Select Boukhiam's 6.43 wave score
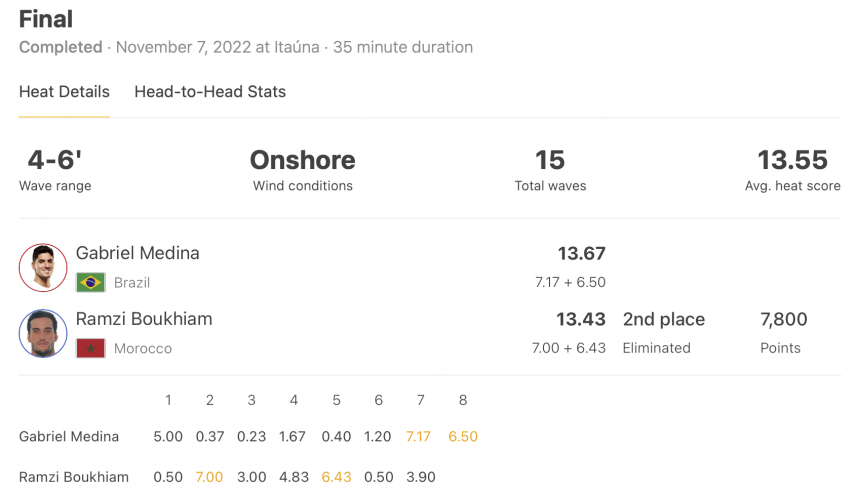 point(336,477)
